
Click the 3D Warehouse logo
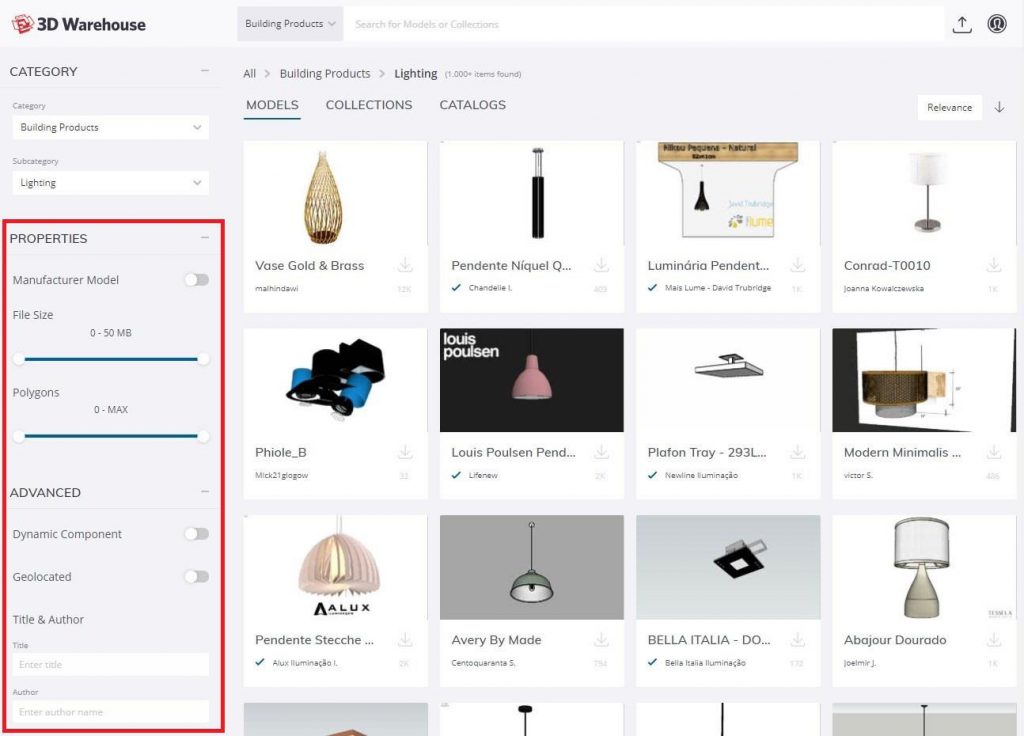pyautogui.click(x=78, y=24)
